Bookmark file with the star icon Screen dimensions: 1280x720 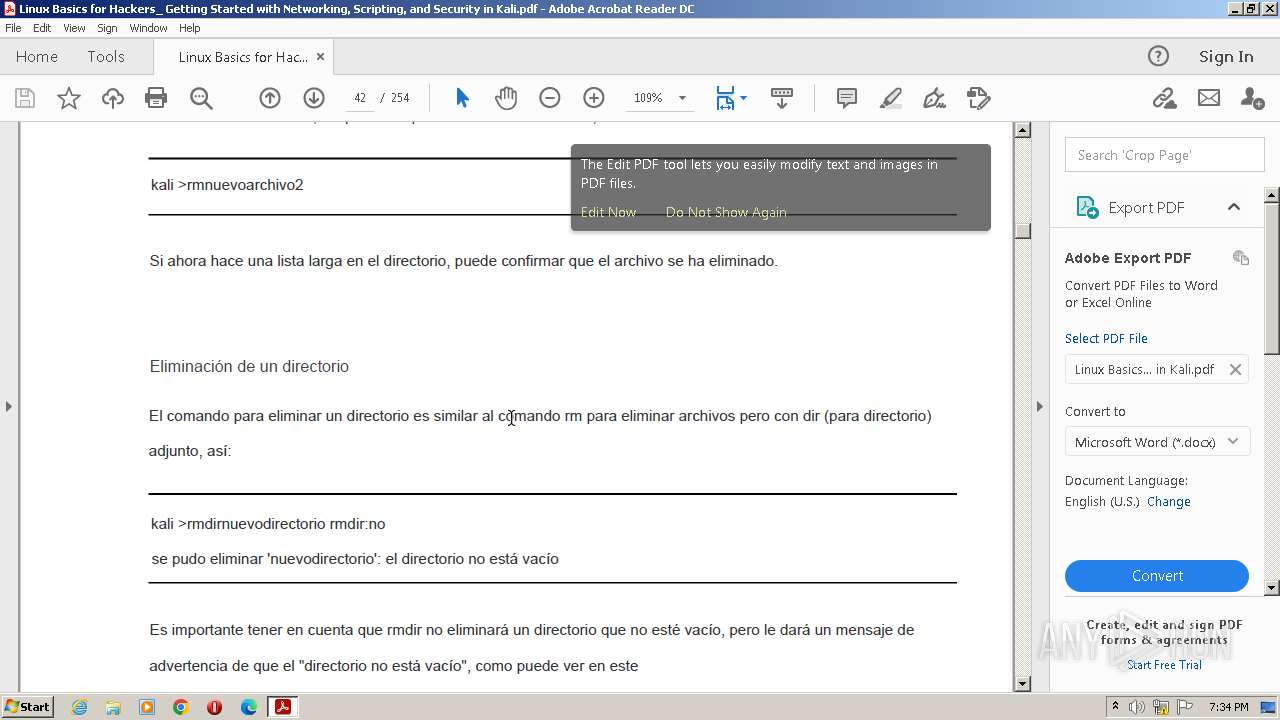point(69,98)
